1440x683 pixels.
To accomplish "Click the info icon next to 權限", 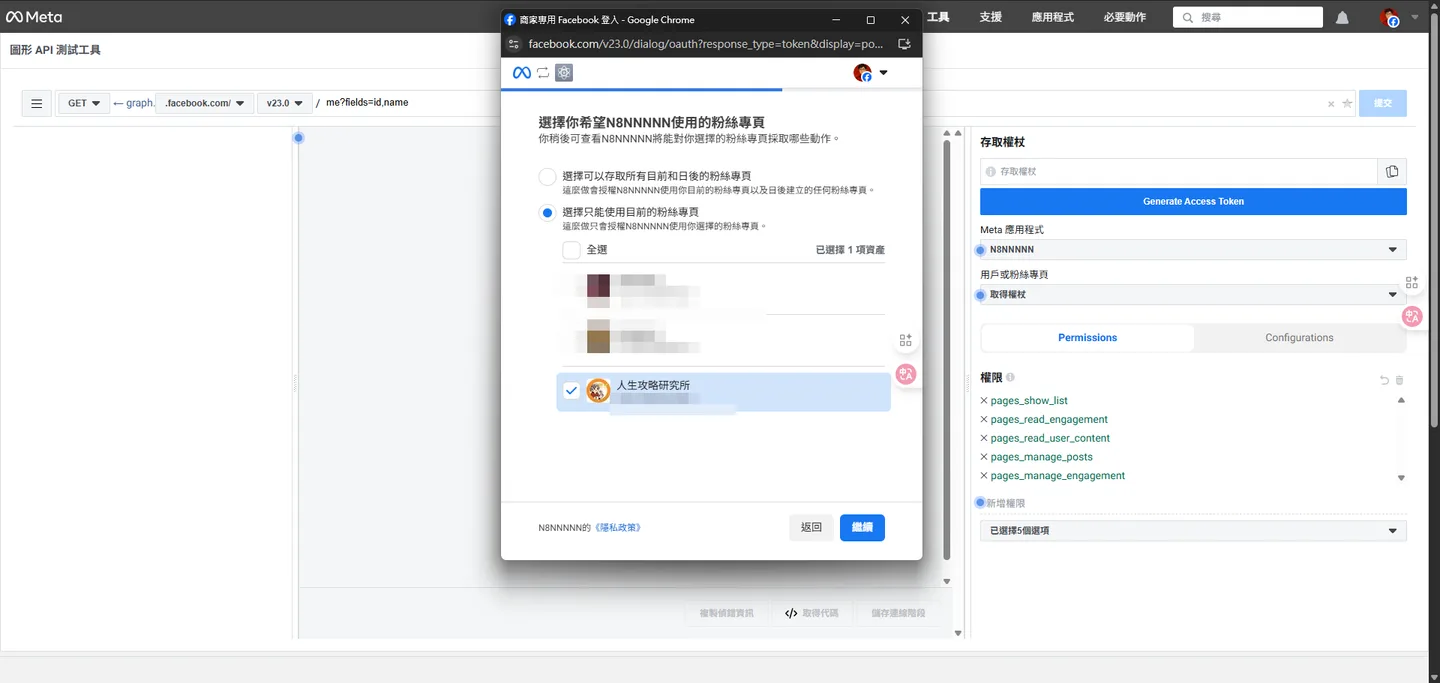I will tap(1010, 378).
